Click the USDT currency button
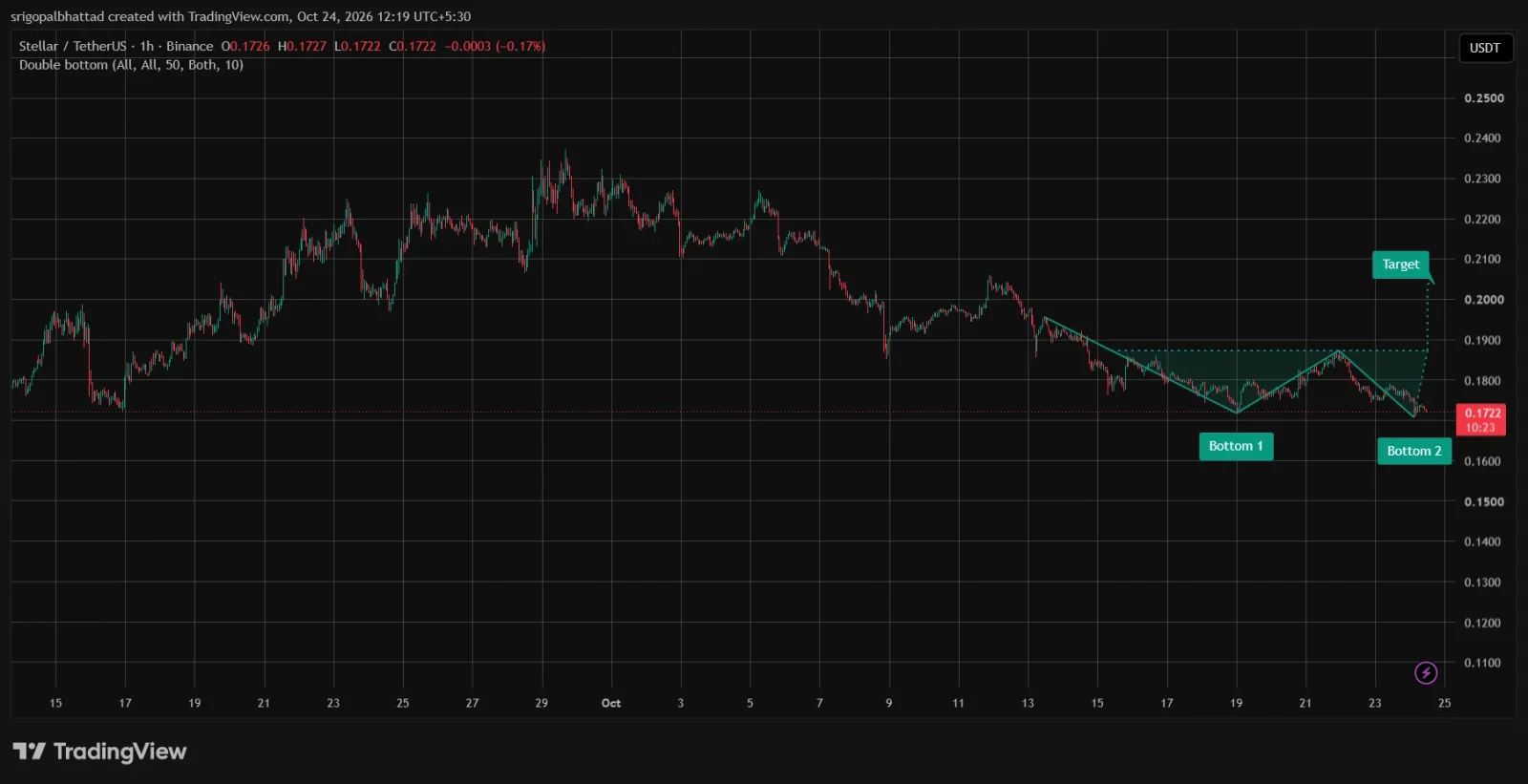Image resolution: width=1528 pixels, height=784 pixels. coord(1485,48)
